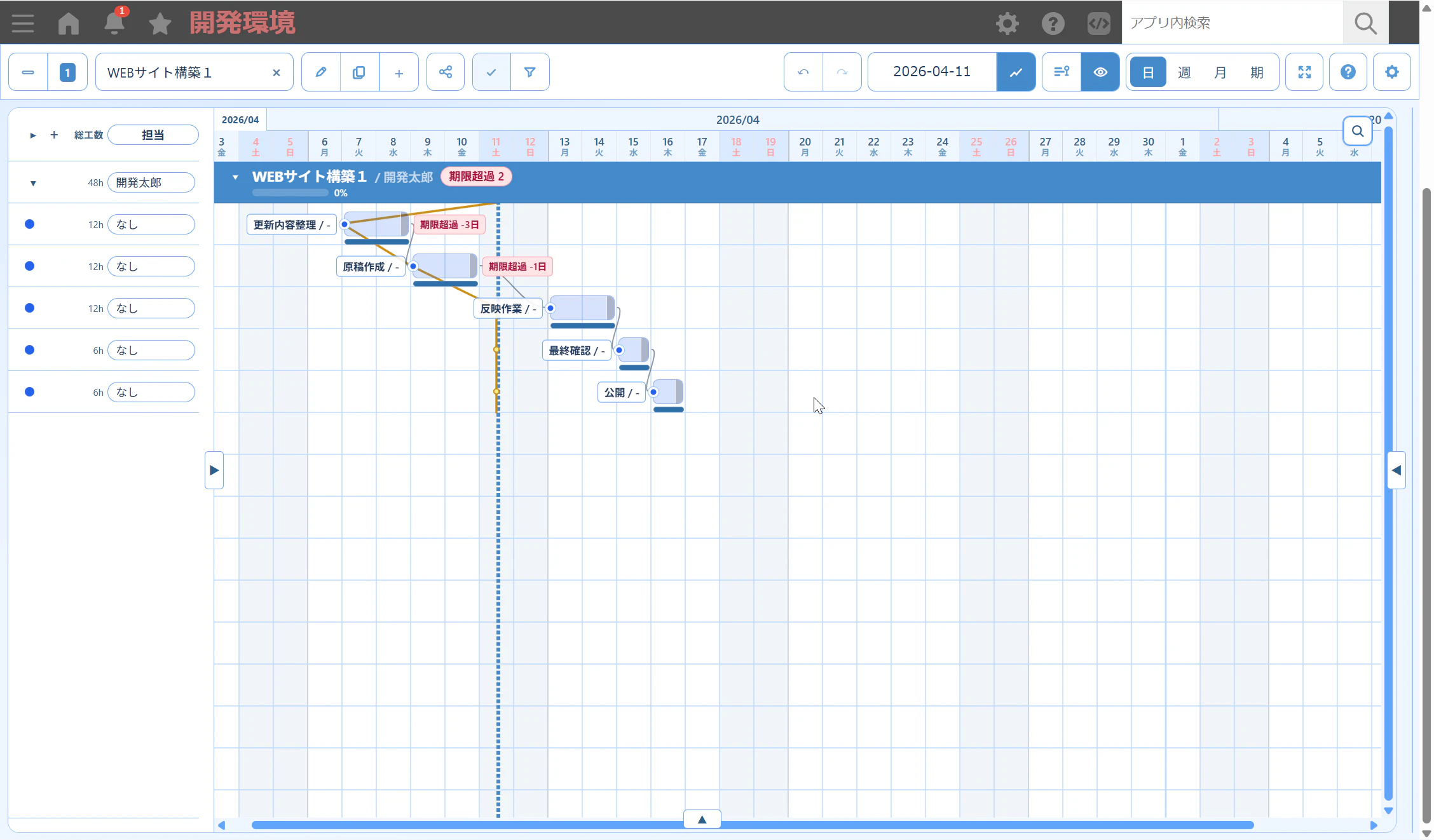The height and width of the screenshot is (840, 1434).
Task: Toggle the blue status dot for 最終確認
Action: pos(29,350)
